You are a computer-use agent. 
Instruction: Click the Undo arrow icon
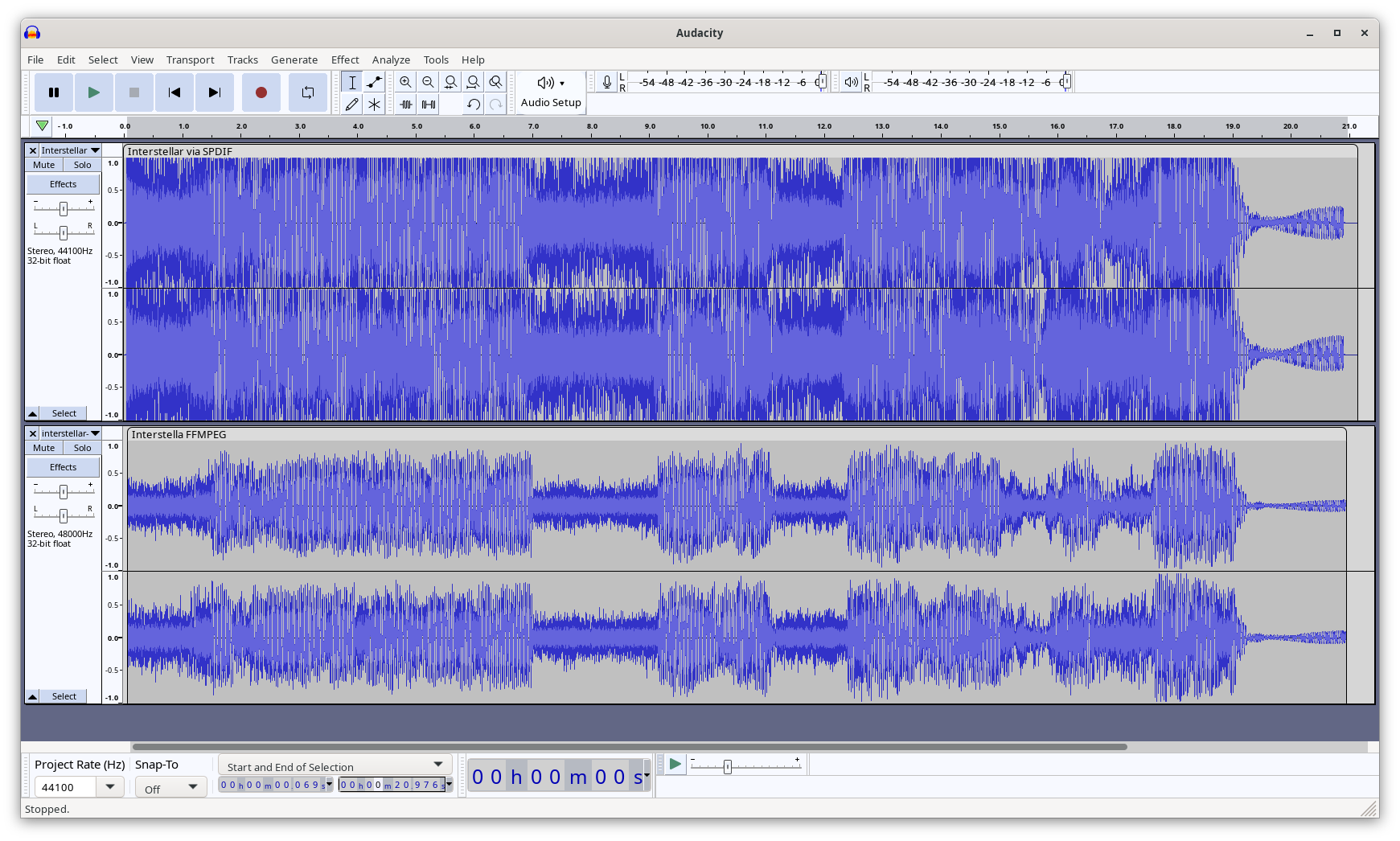click(x=474, y=105)
